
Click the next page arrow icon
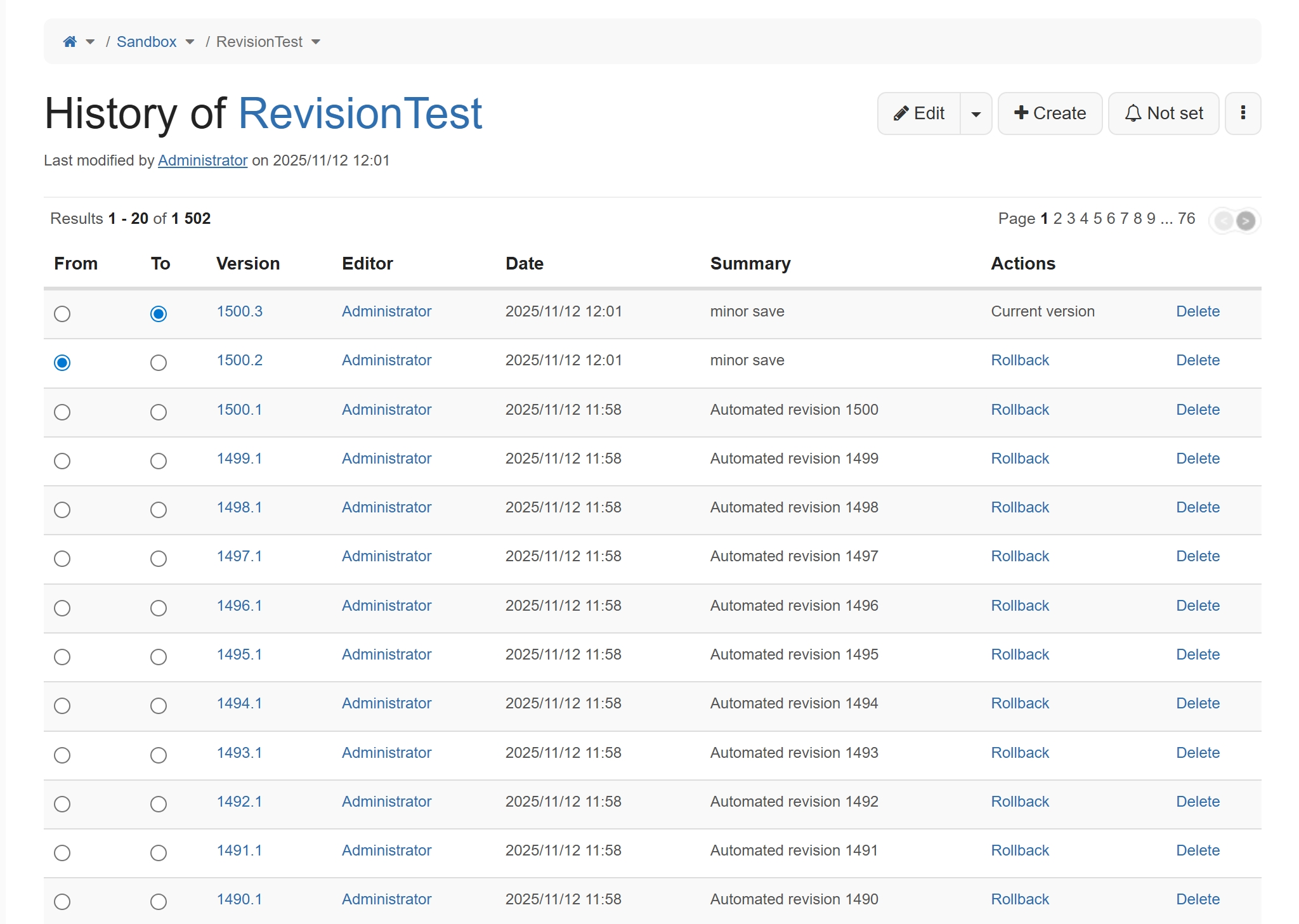(x=1246, y=221)
